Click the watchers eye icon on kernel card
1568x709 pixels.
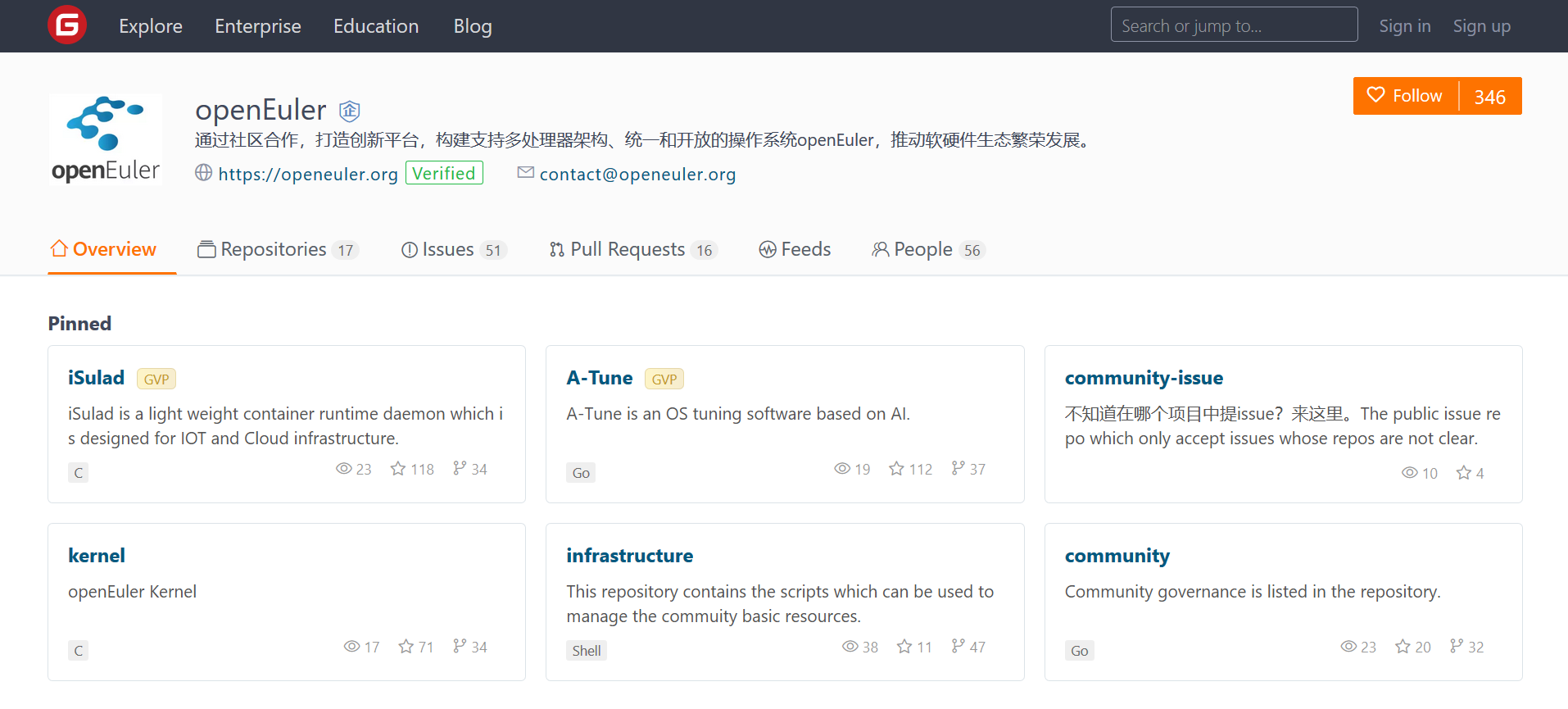(x=351, y=647)
